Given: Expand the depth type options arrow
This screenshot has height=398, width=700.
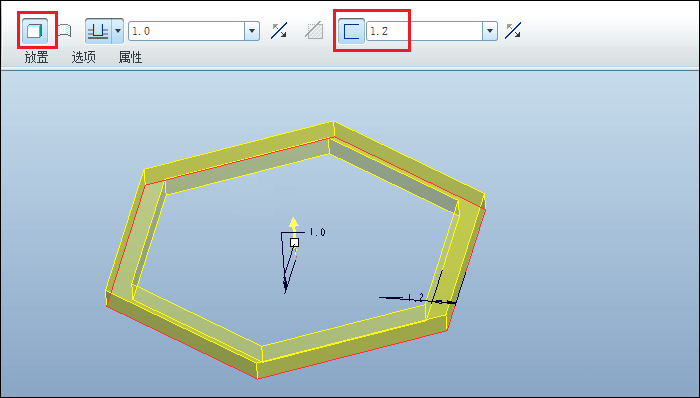Looking at the screenshot, I should coord(118,31).
